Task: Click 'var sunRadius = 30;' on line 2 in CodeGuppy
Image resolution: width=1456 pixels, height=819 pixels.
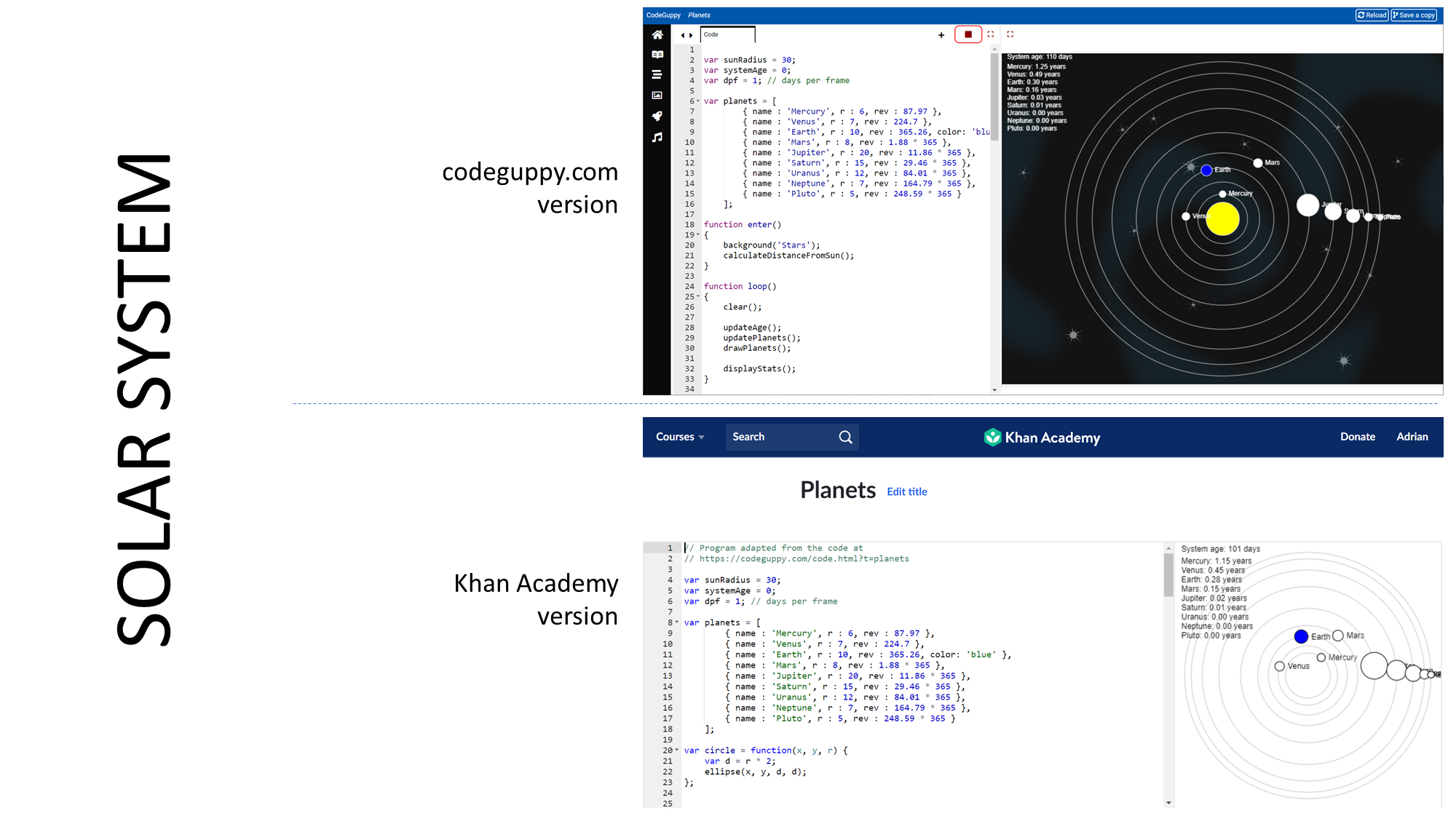Action: coord(749,60)
